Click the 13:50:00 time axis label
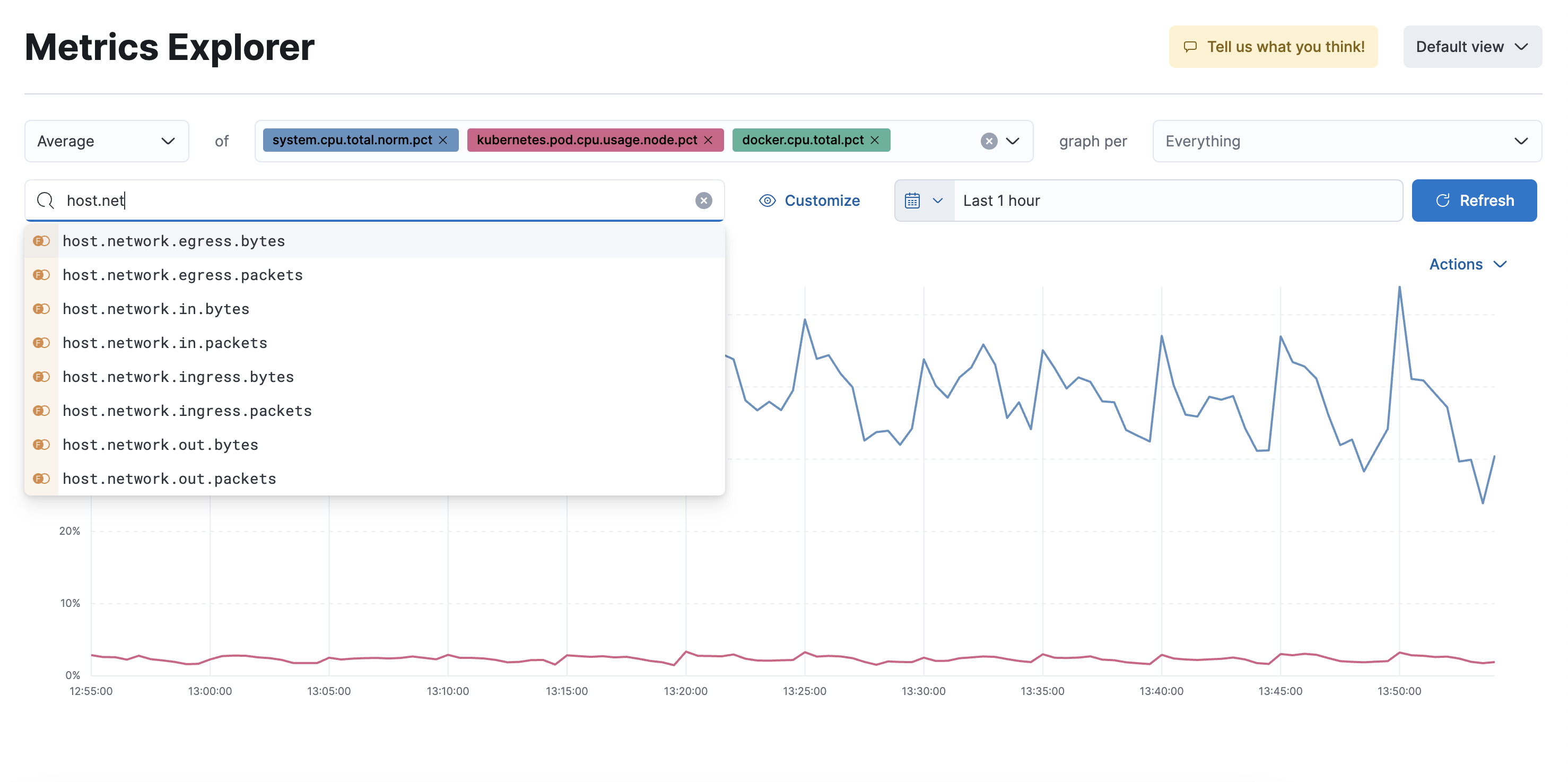Viewport: 1568px width, 782px height. tap(1399, 691)
